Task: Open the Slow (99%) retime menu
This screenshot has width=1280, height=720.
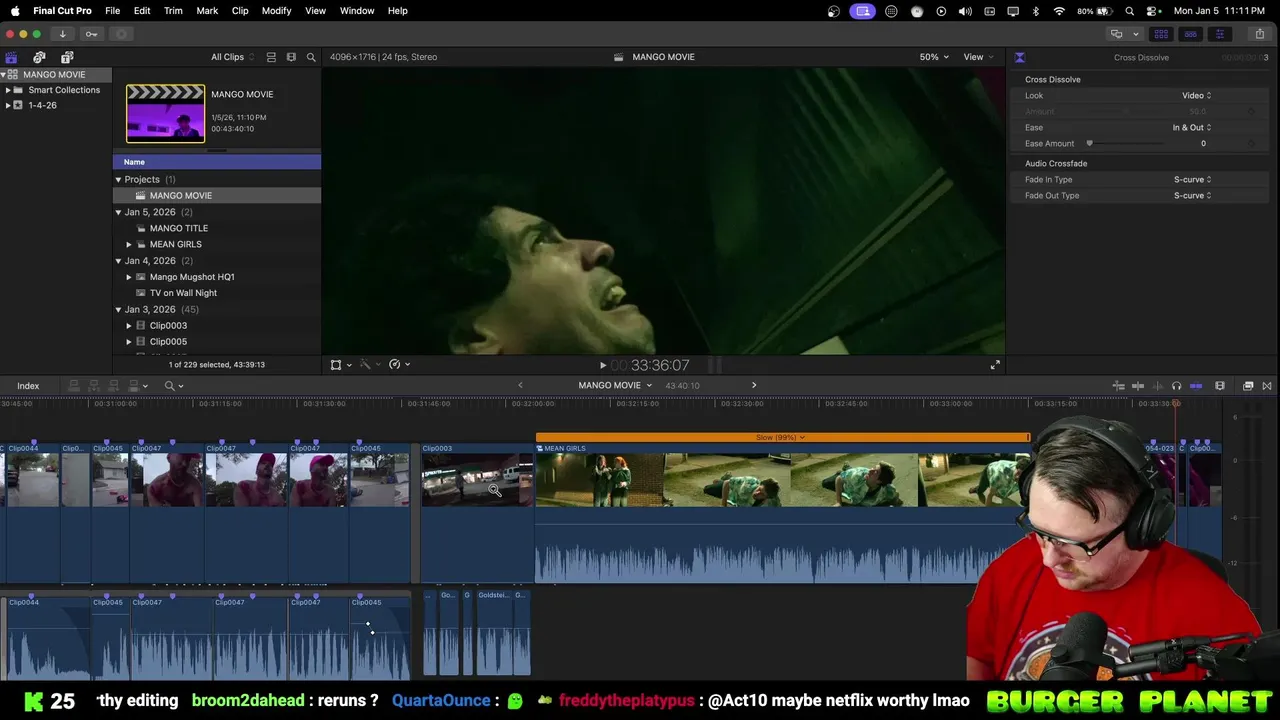Action: click(x=782, y=438)
